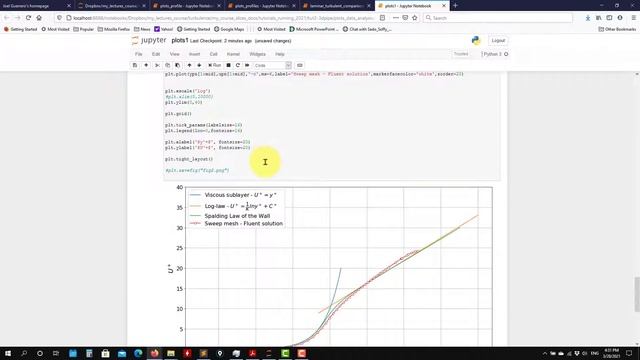Go to Firefox home page icon
This screenshot has height=360, width=640.
pos(39,18)
